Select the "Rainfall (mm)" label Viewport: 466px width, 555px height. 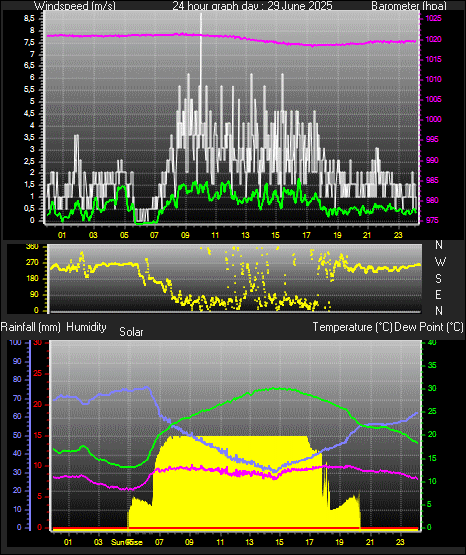[x=30, y=327]
